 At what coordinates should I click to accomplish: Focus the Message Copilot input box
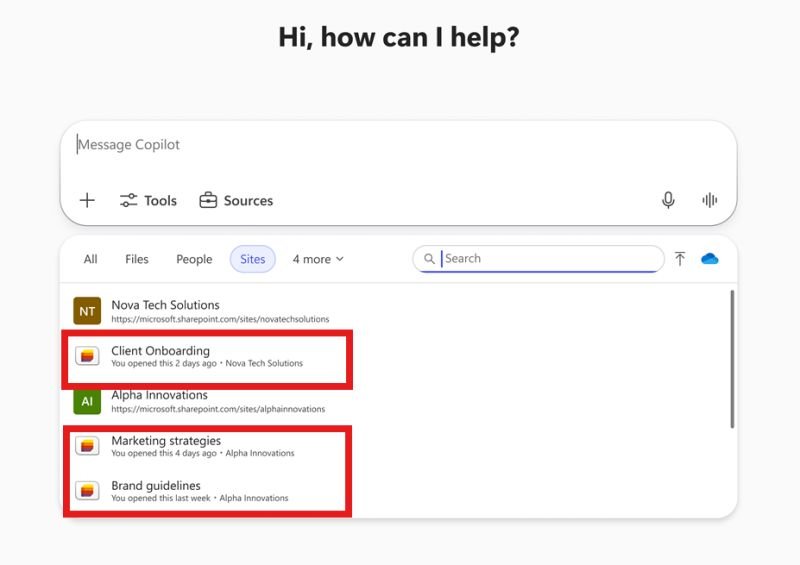pyautogui.click(x=398, y=145)
